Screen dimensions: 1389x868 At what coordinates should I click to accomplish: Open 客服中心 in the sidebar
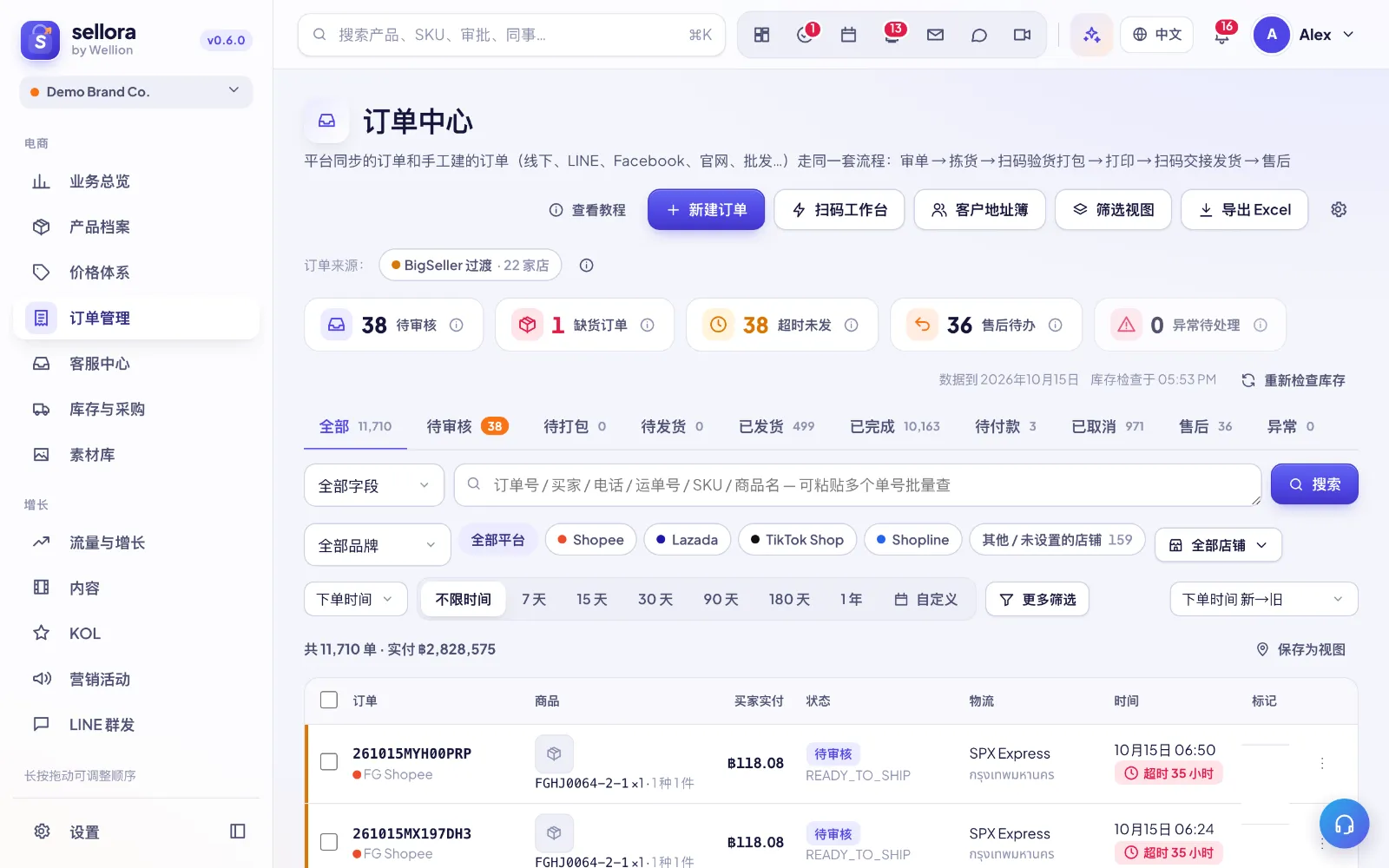[x=136, y=364]
